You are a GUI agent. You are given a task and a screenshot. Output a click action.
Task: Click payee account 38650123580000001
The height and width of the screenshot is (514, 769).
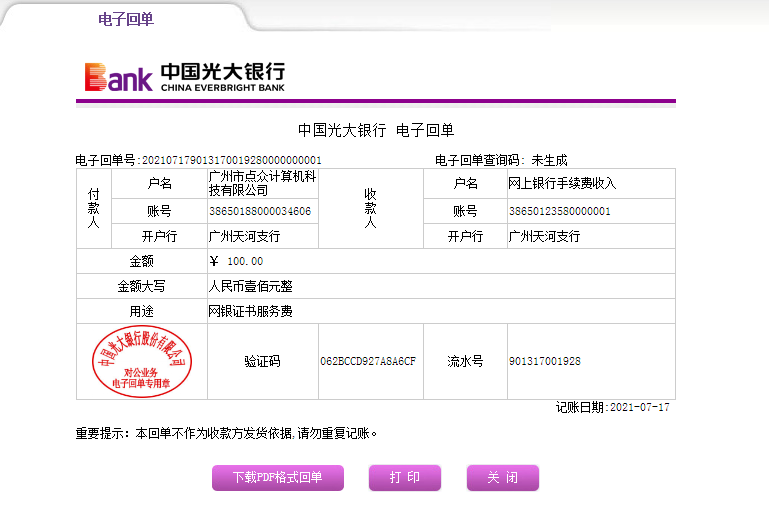[560, 211]
